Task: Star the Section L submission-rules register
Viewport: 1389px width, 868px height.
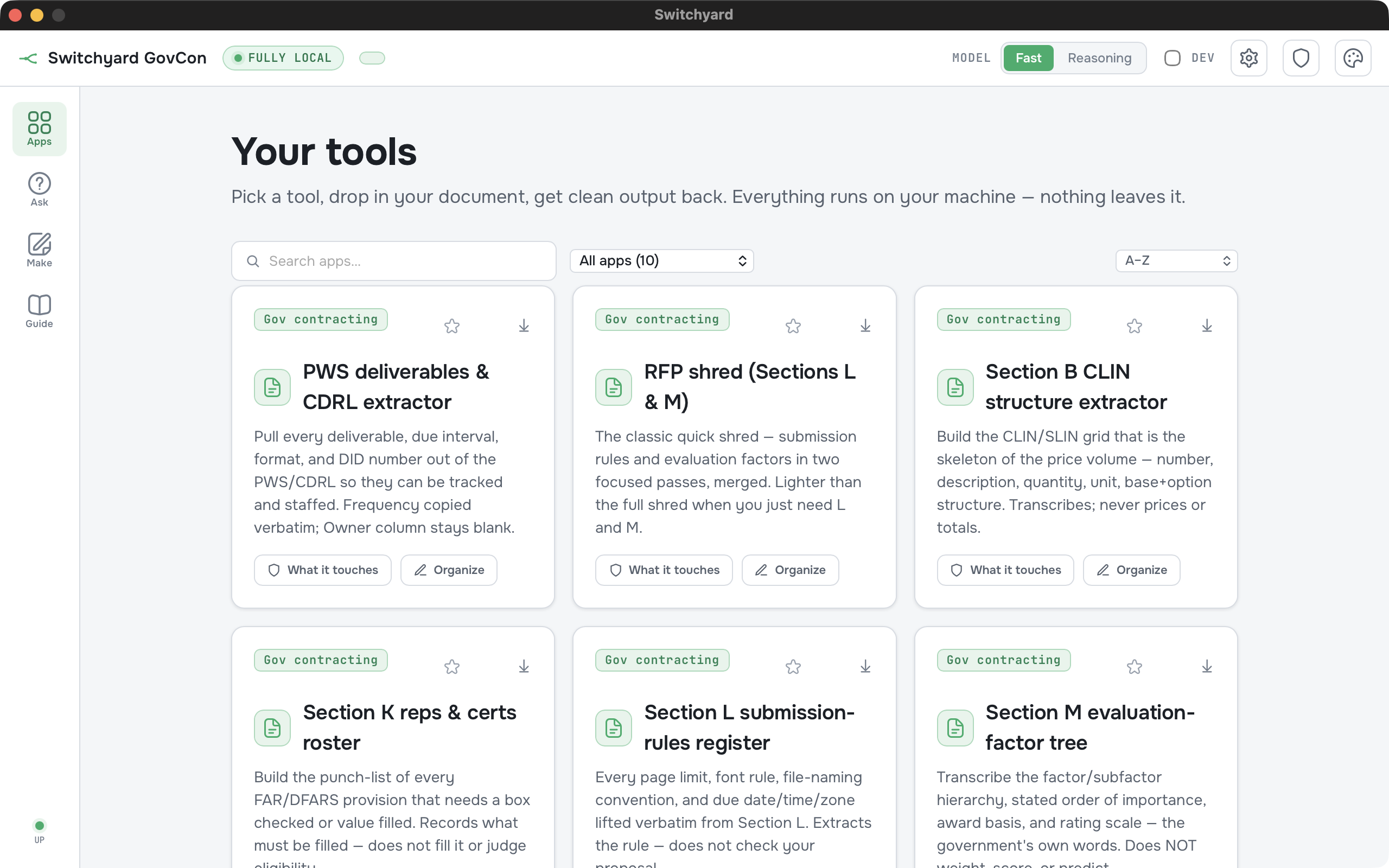Action: pyautogui.click(x=793, y=667)
